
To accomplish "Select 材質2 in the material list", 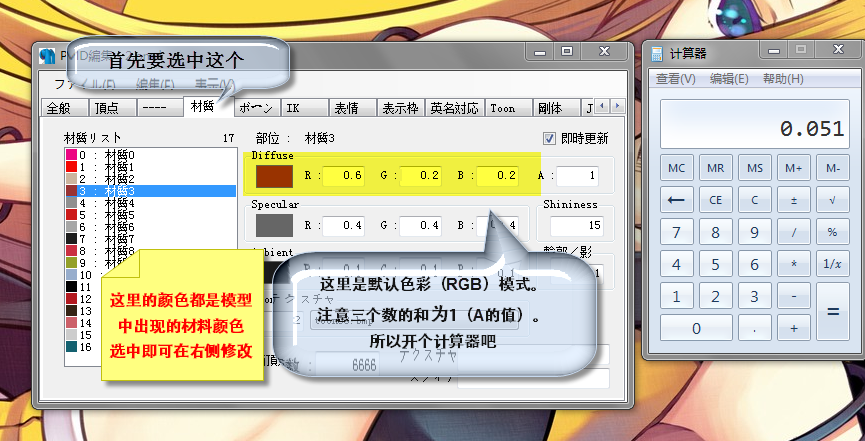I will tap(150, 179).
